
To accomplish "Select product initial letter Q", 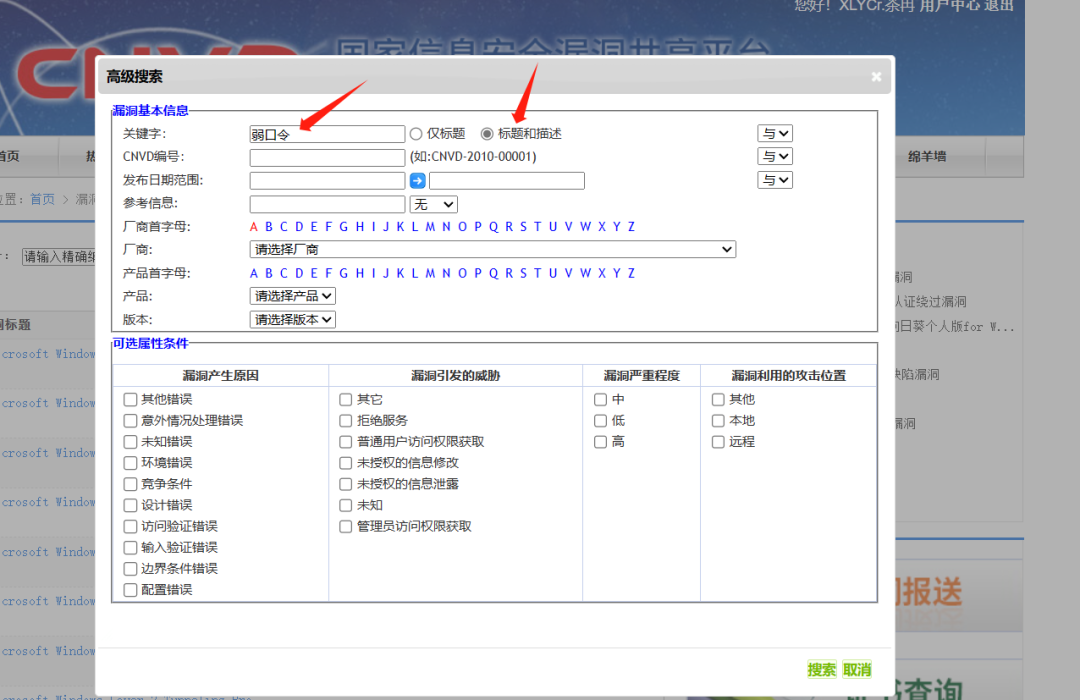I will click(493, 273).
